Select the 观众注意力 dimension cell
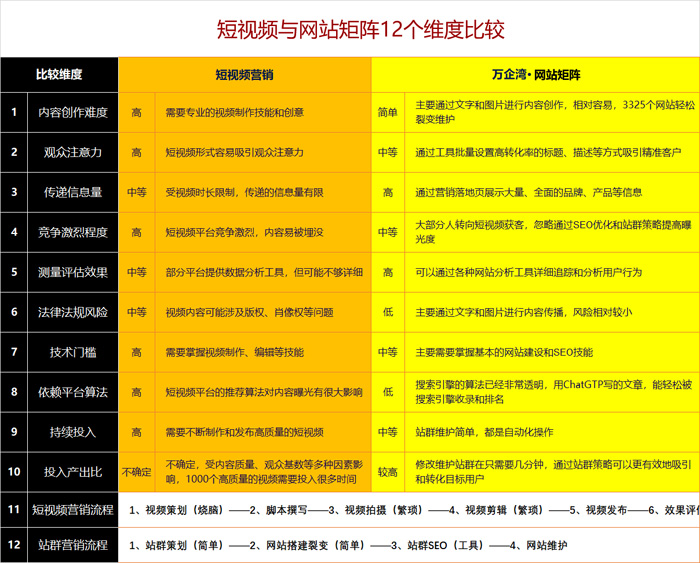The width and height of the screenshot is (700, 563). point(72,152)
